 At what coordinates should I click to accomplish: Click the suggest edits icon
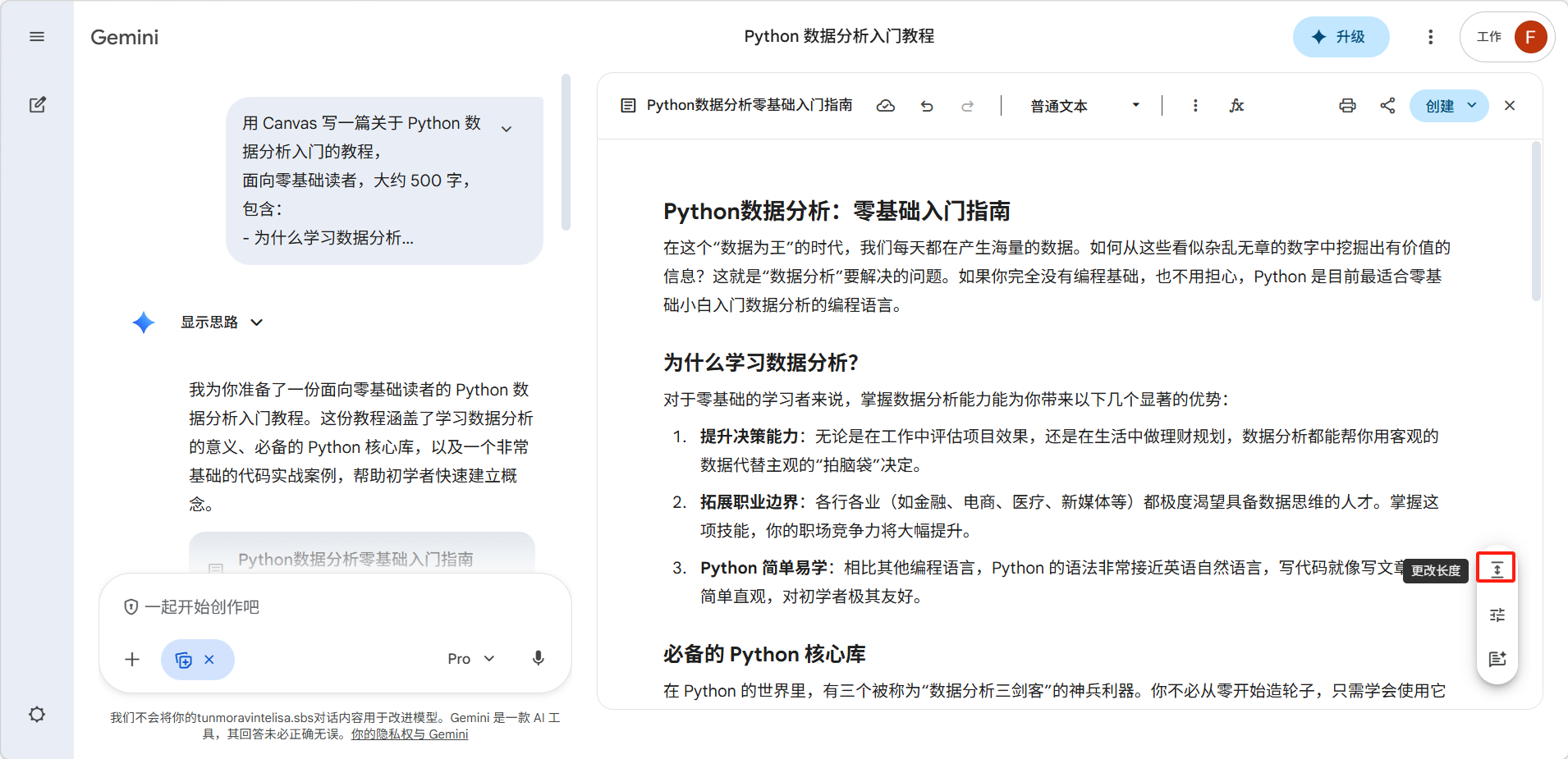pyautogui.click(x=1497, y=659)
